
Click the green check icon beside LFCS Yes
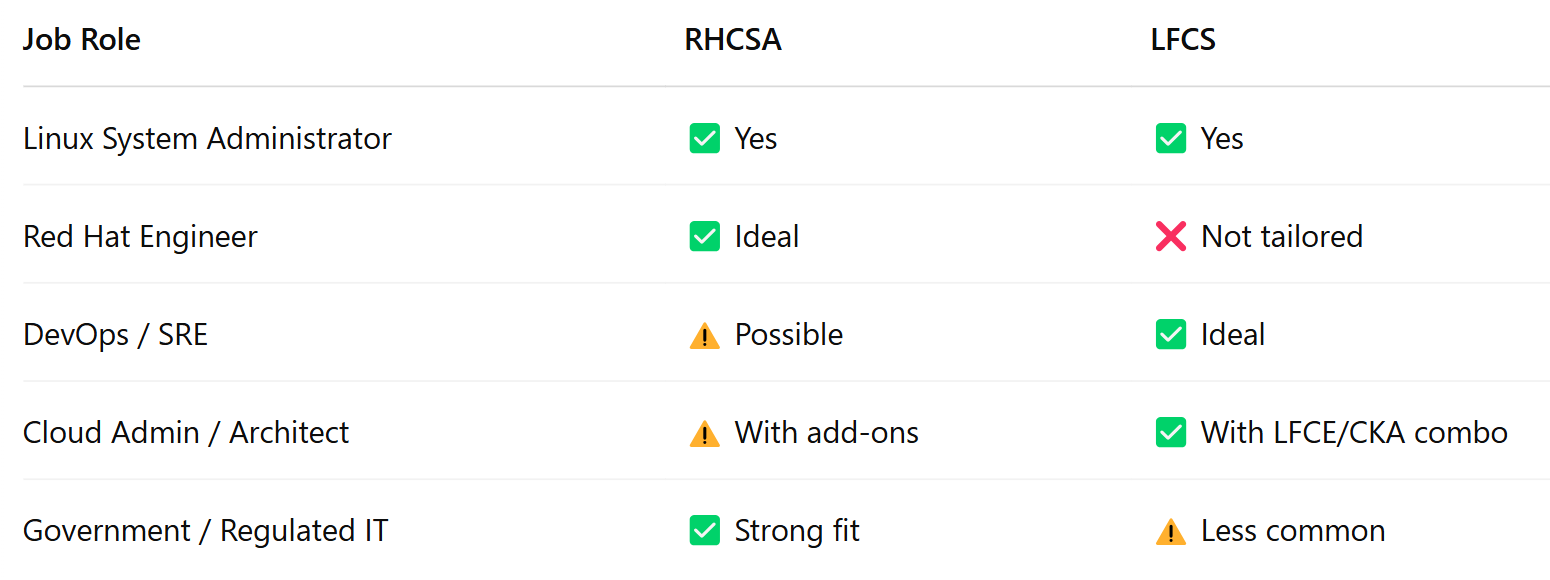pyautogui.click(x=1171, y=138)
